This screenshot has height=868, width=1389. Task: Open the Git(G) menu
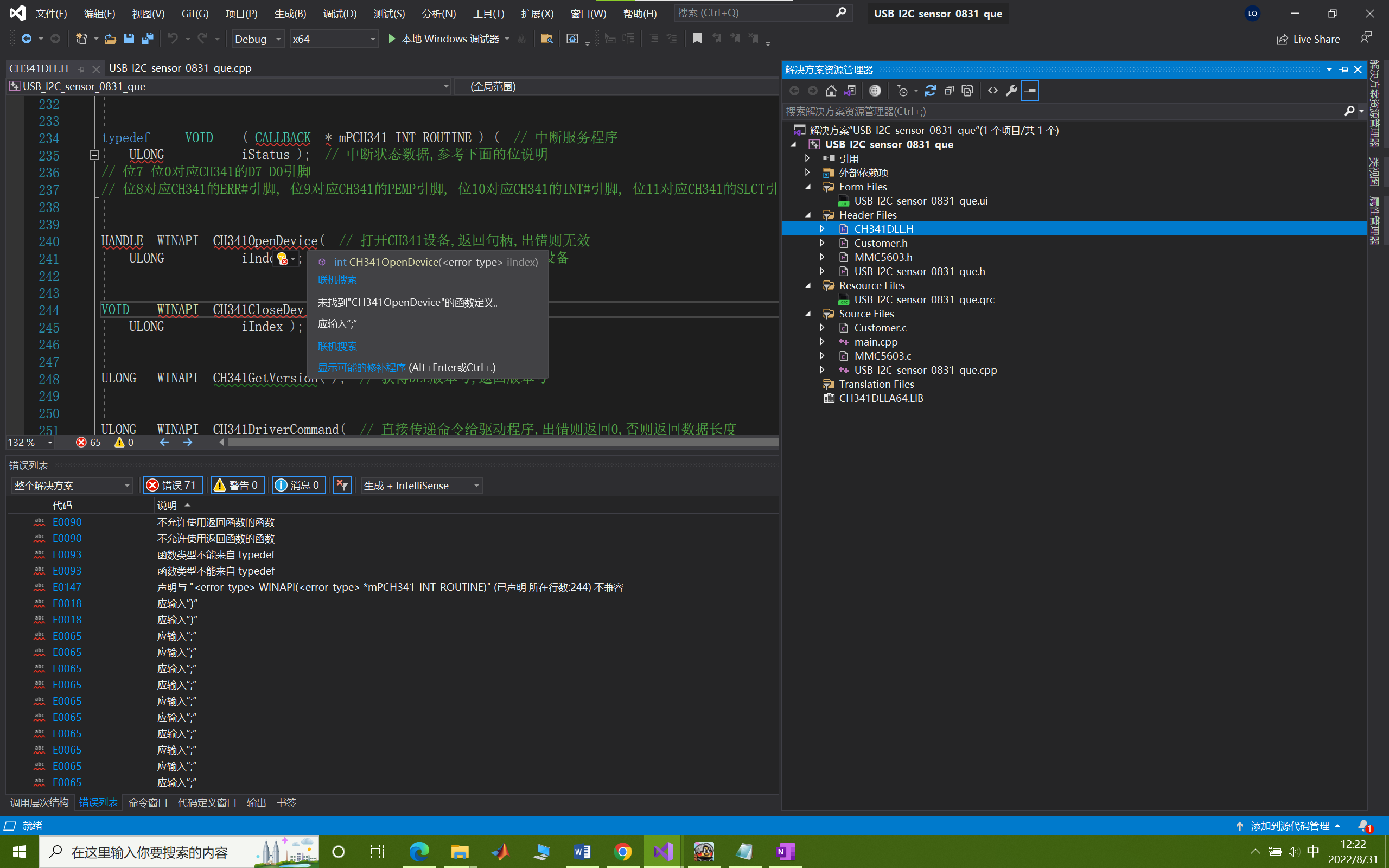195,13
